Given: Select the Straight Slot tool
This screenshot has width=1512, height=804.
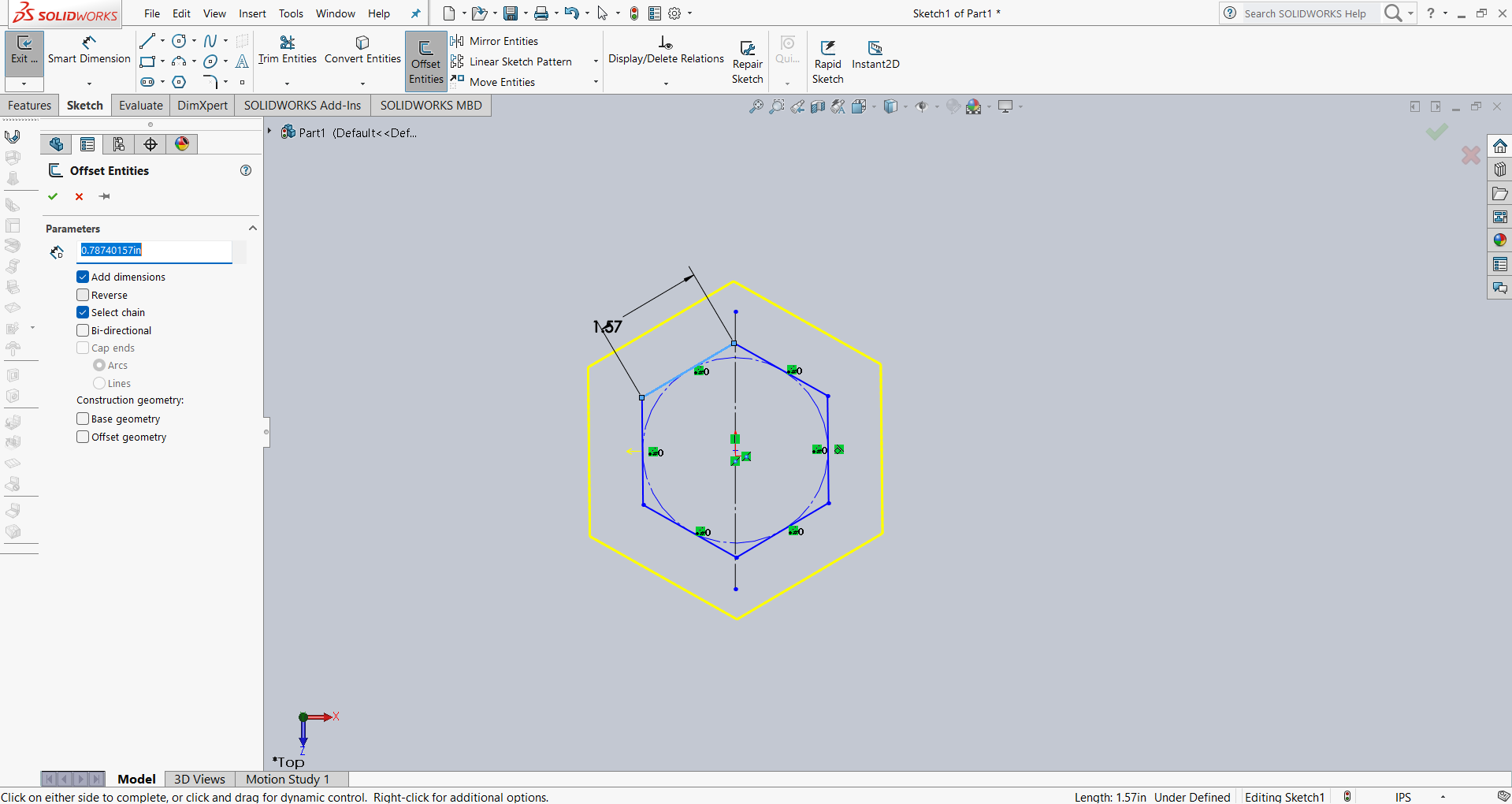Looking at the screenshot, I should (147, 82).
